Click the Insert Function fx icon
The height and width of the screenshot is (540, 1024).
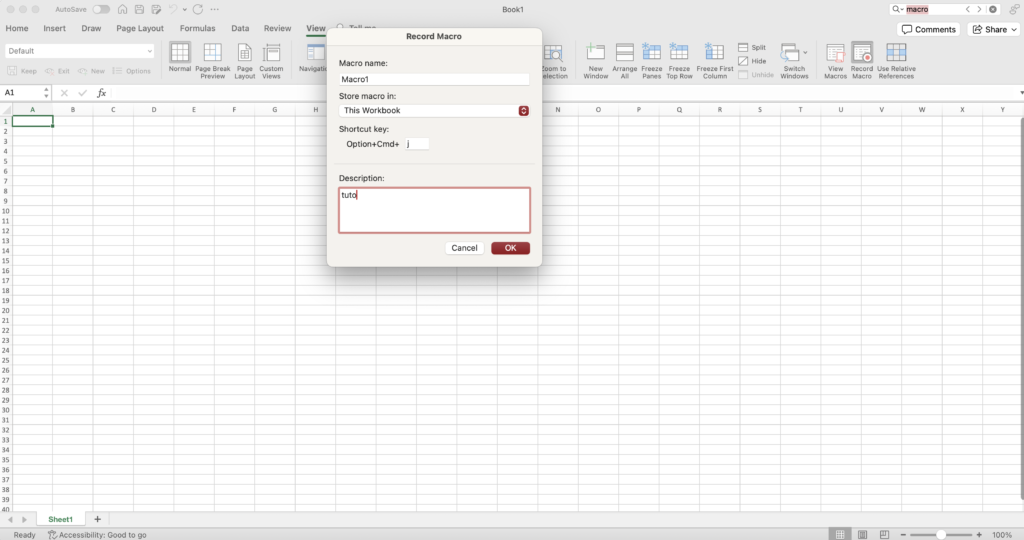click(x=102, y=93)
